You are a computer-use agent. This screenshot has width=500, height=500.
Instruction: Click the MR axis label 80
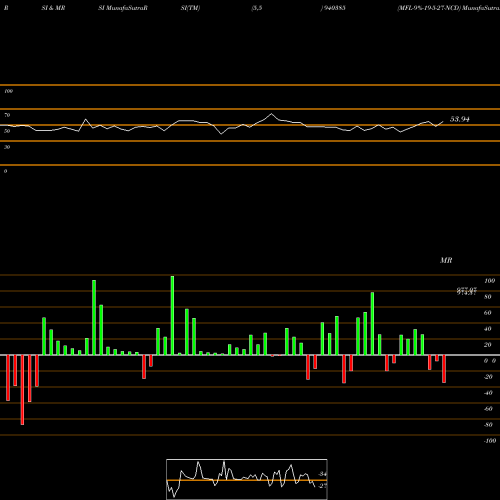click(x=488, y=297)
